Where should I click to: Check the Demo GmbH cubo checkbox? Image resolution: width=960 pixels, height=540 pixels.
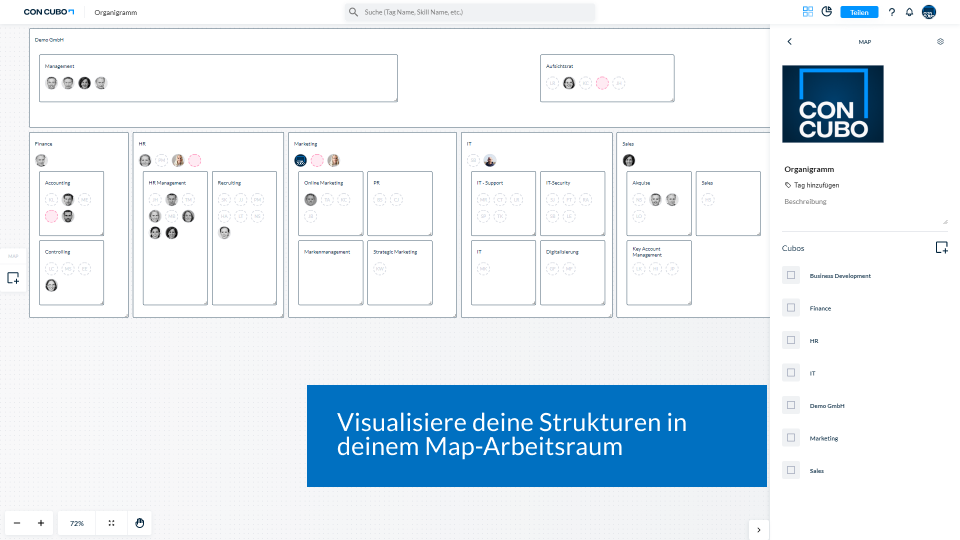point(791,405)
